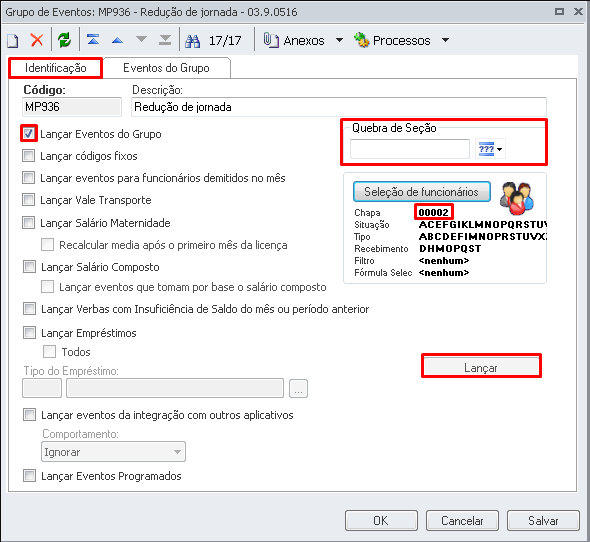Viewport: 590px width, 542px height.
Task: Click the Tipo value ABCDEFIMNOPRSTUVX
Action: [x=483, y=237]
